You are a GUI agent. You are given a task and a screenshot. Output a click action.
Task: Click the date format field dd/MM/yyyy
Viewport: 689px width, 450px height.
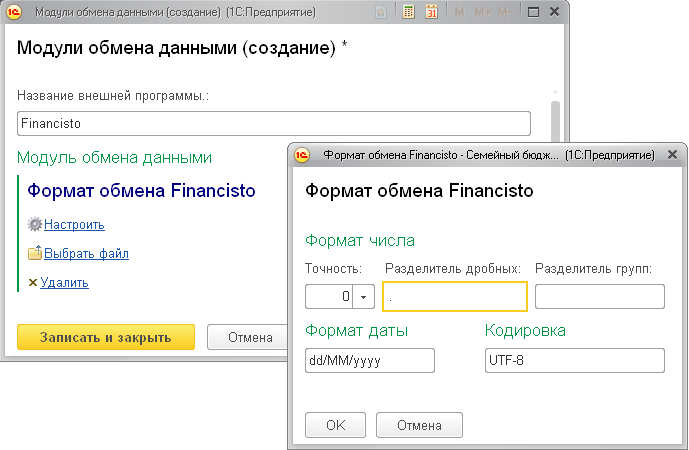pyautogui.click(x=370, y=360)
